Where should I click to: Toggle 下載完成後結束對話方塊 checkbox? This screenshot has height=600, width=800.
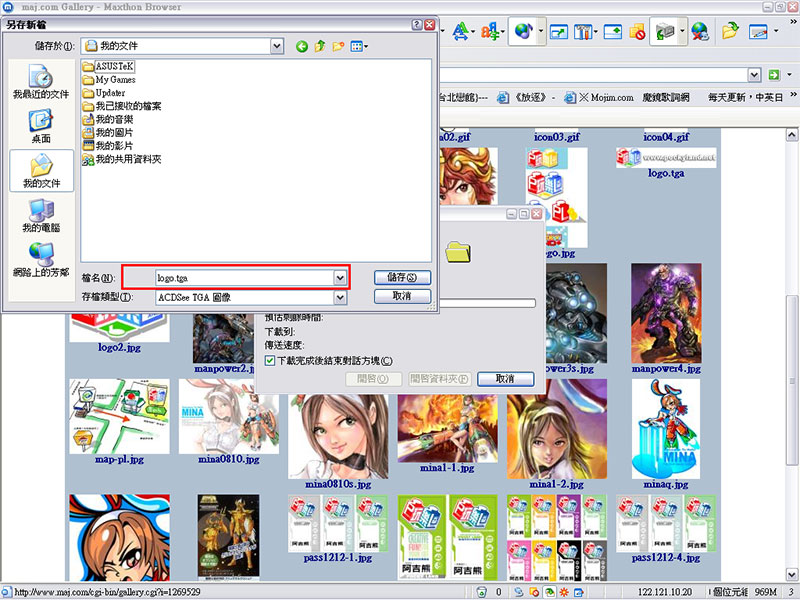pos(269,360)
